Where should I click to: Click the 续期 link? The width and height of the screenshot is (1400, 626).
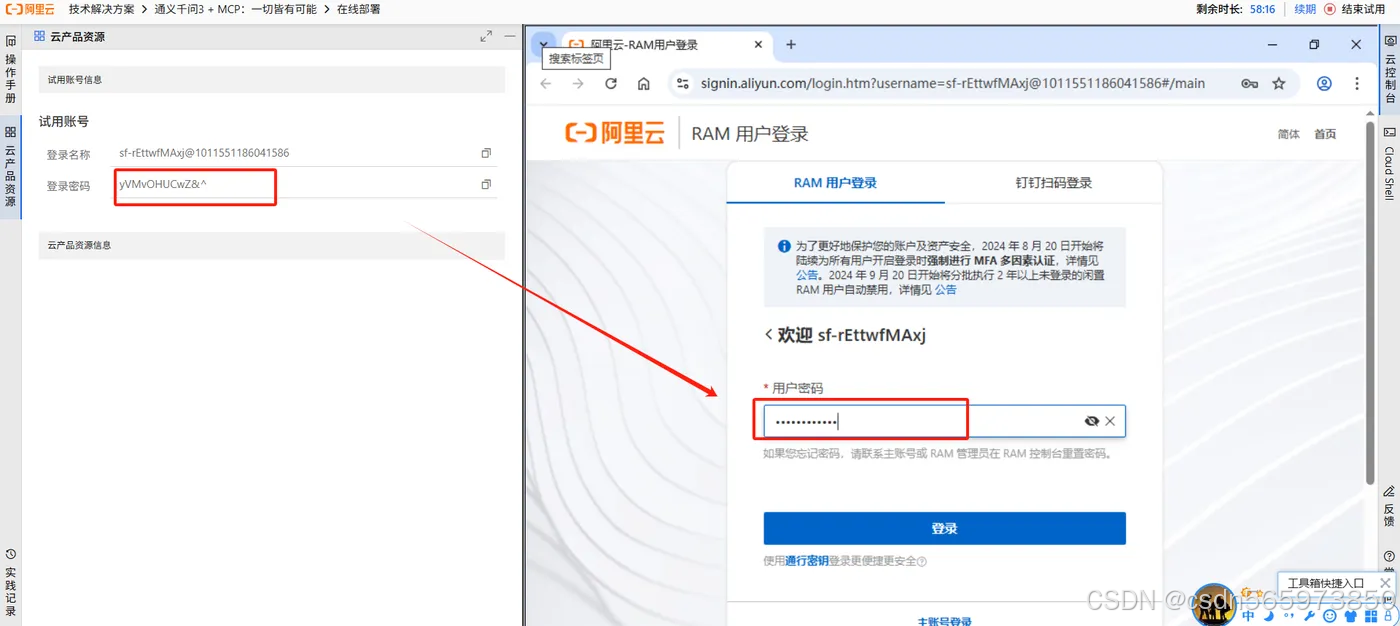1305,9
